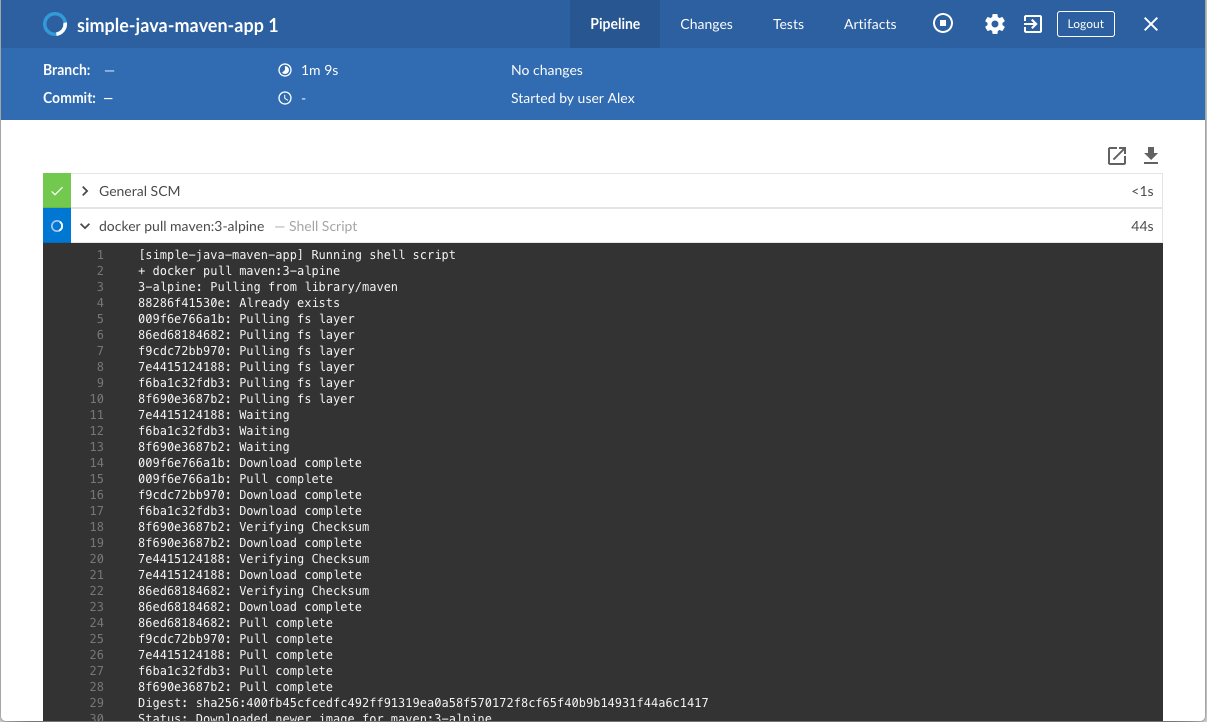Click the pipeline run status spinner
1207x722 pixels.
pos(55,25)
